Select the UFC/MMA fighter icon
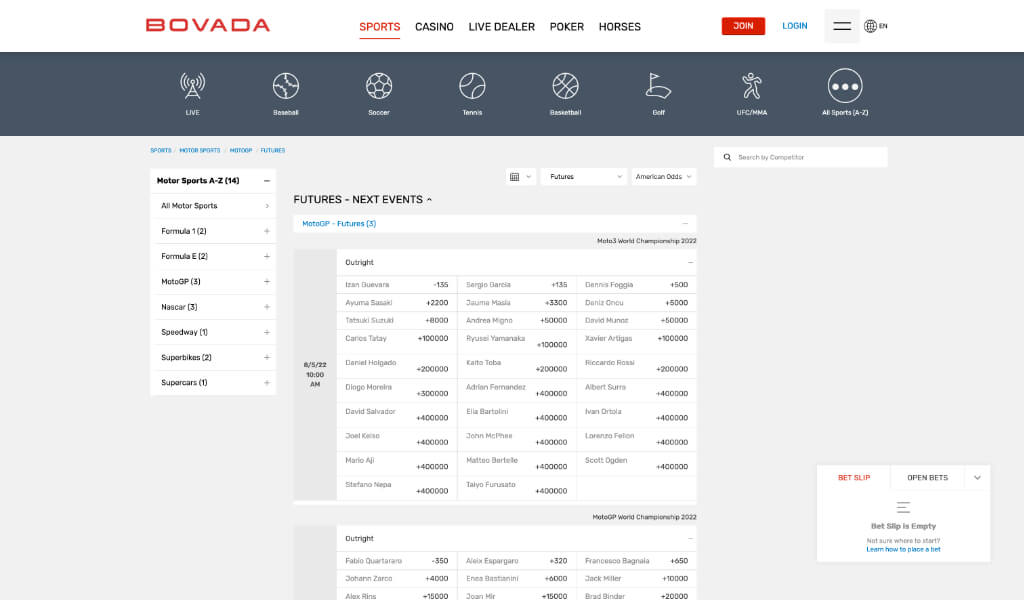 click(752, 86)
